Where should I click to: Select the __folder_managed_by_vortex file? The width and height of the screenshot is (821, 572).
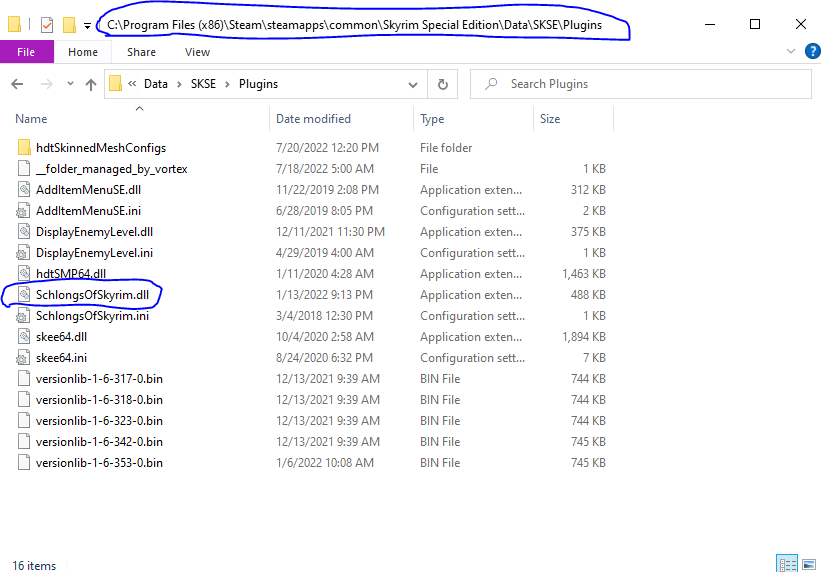112,169
